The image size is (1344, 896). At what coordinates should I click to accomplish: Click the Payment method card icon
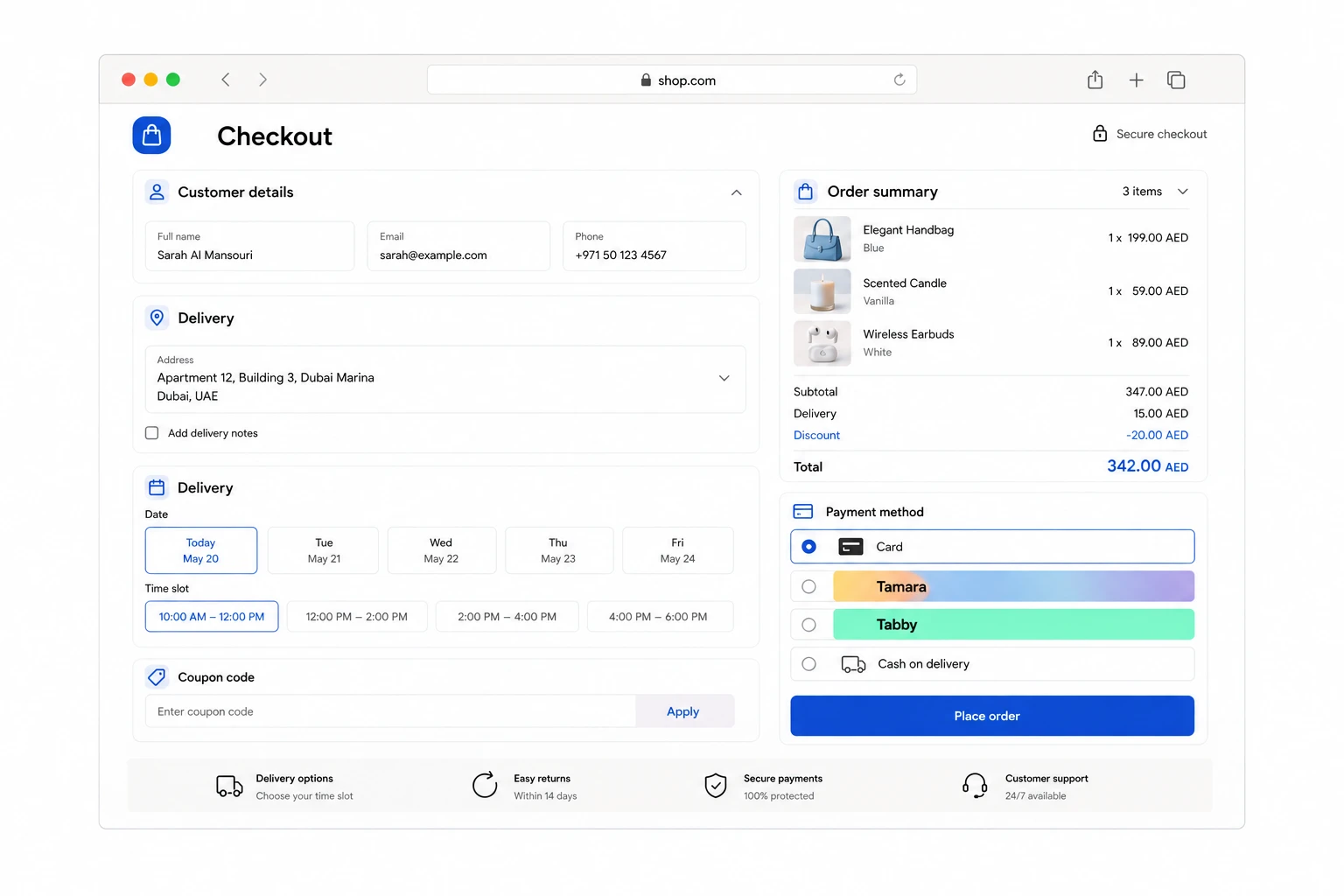(x=802, y=512)
